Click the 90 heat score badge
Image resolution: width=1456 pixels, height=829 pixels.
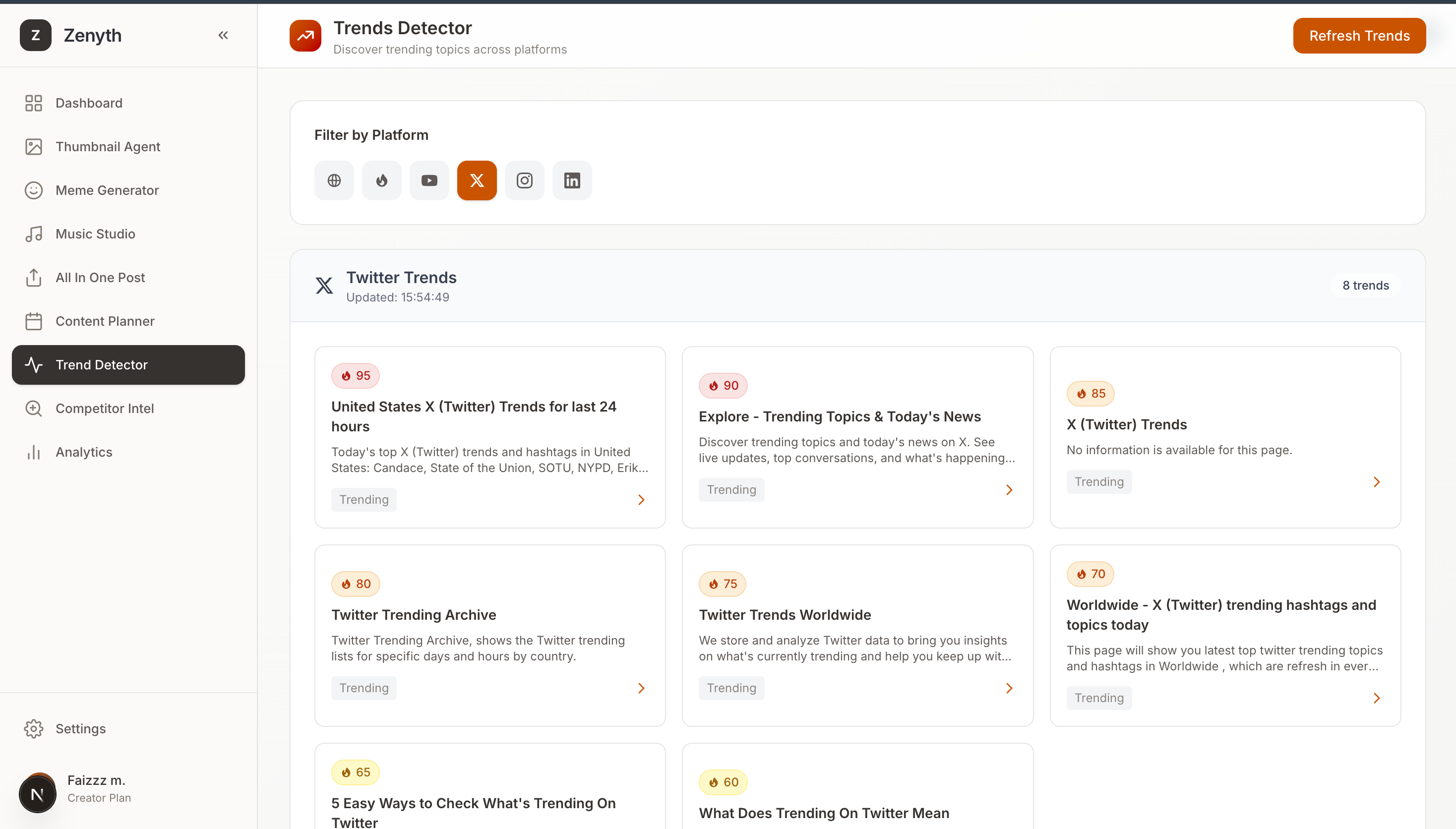coord(723,385)
